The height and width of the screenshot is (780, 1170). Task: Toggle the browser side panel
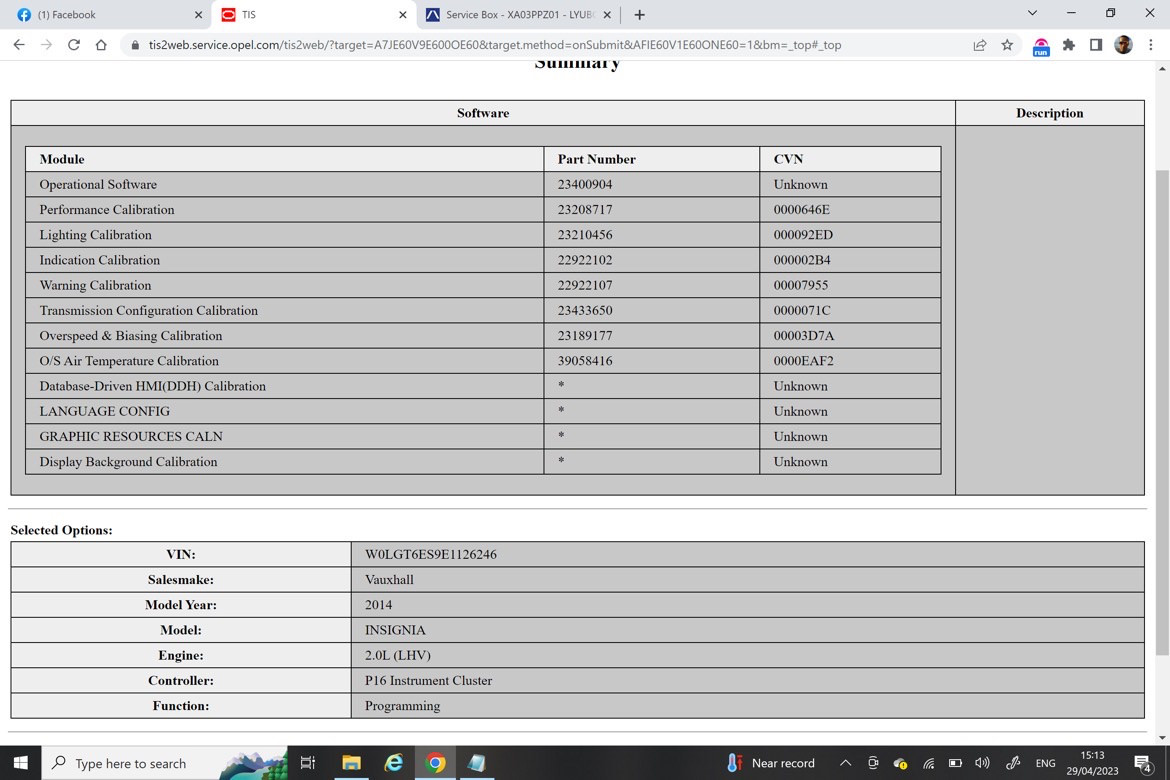1095,45
